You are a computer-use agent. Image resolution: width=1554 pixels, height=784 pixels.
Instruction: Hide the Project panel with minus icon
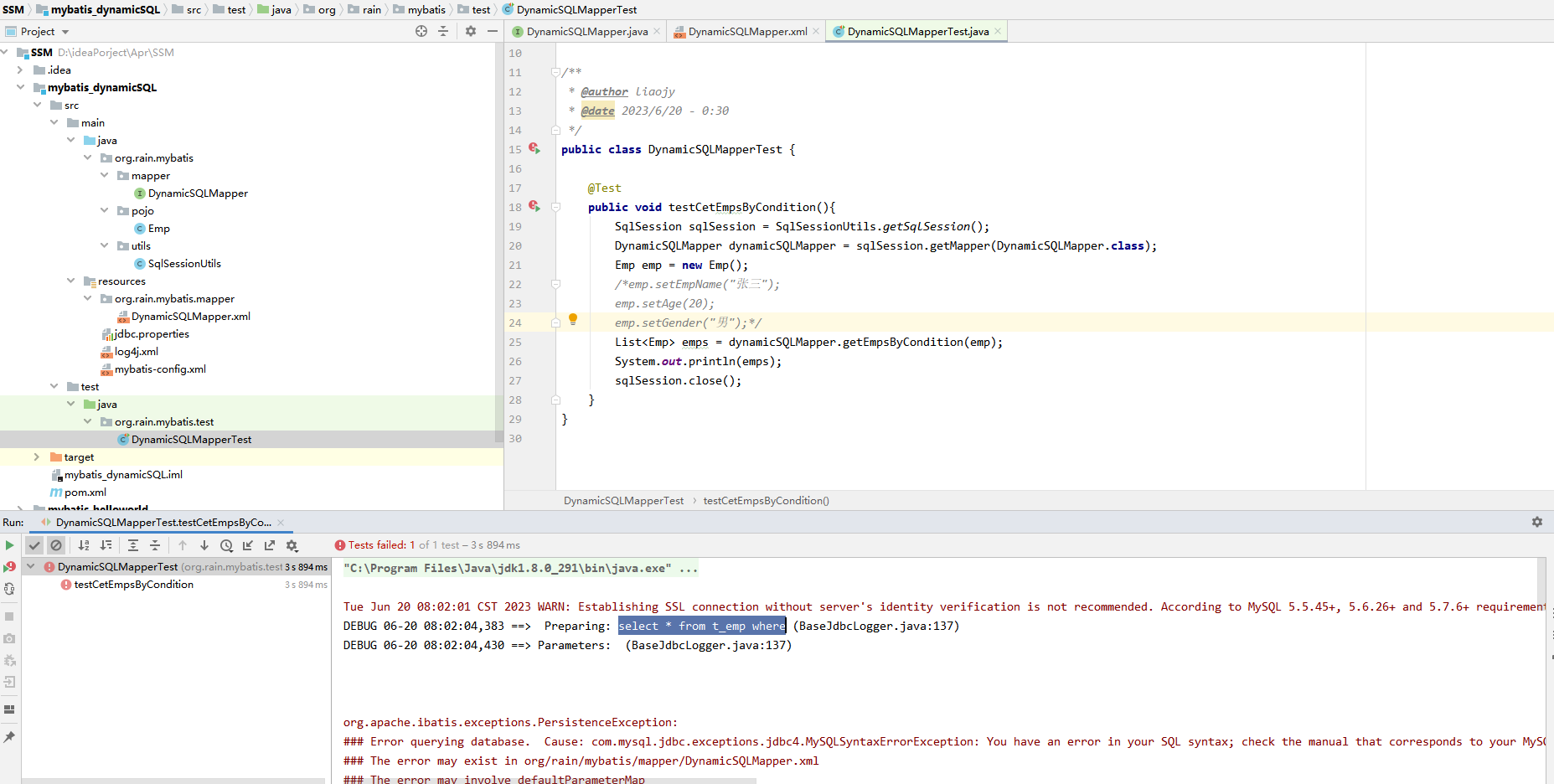pos(493,31)
